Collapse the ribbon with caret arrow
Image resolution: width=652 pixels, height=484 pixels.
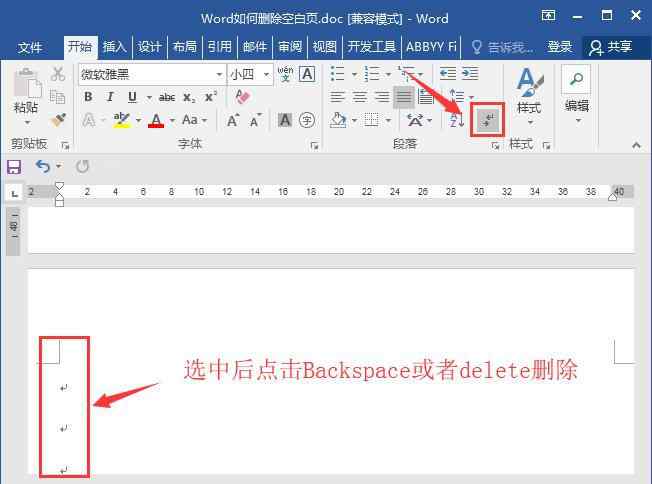click(636, 145)
